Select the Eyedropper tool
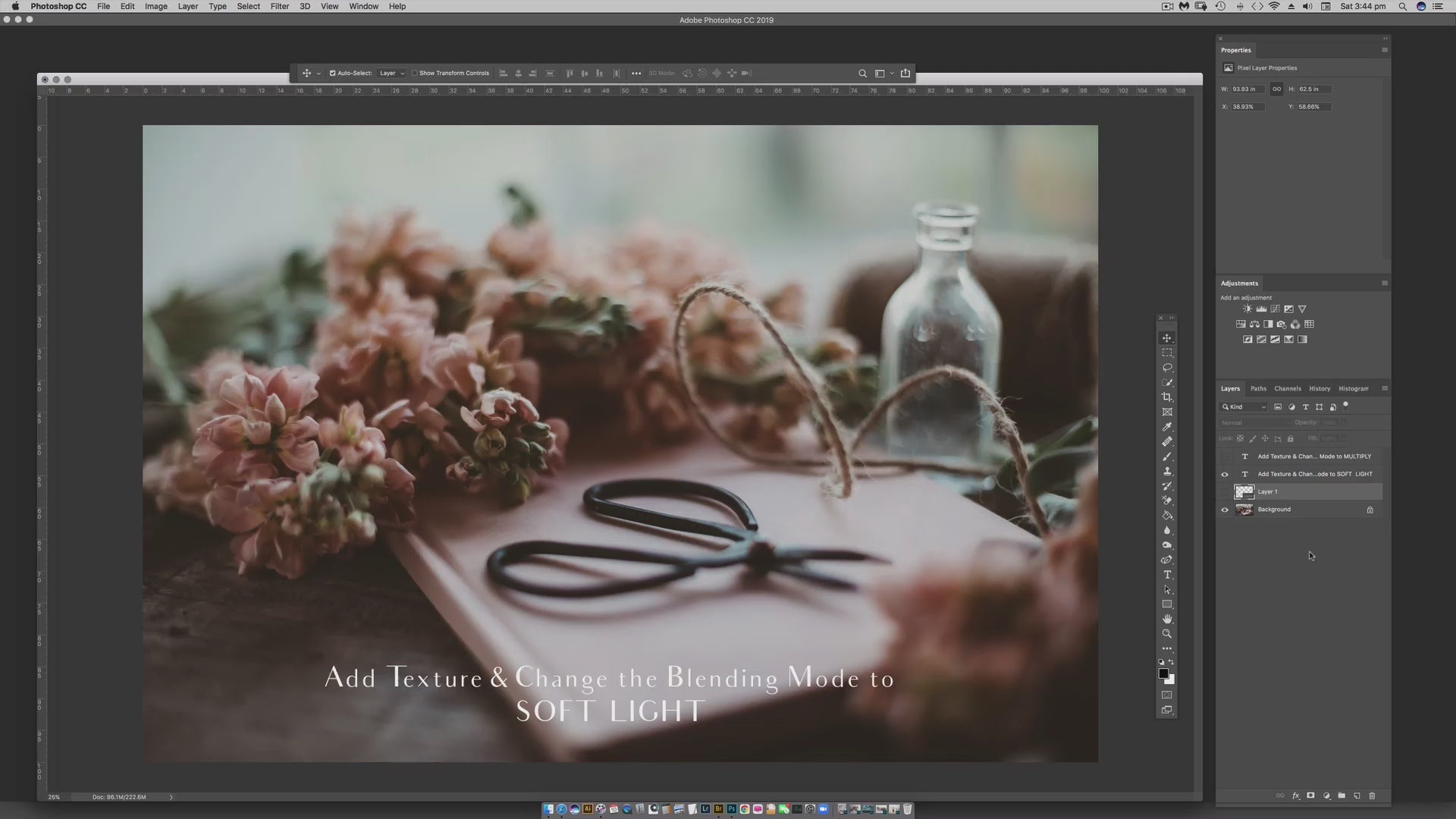 click(1167, 427)
